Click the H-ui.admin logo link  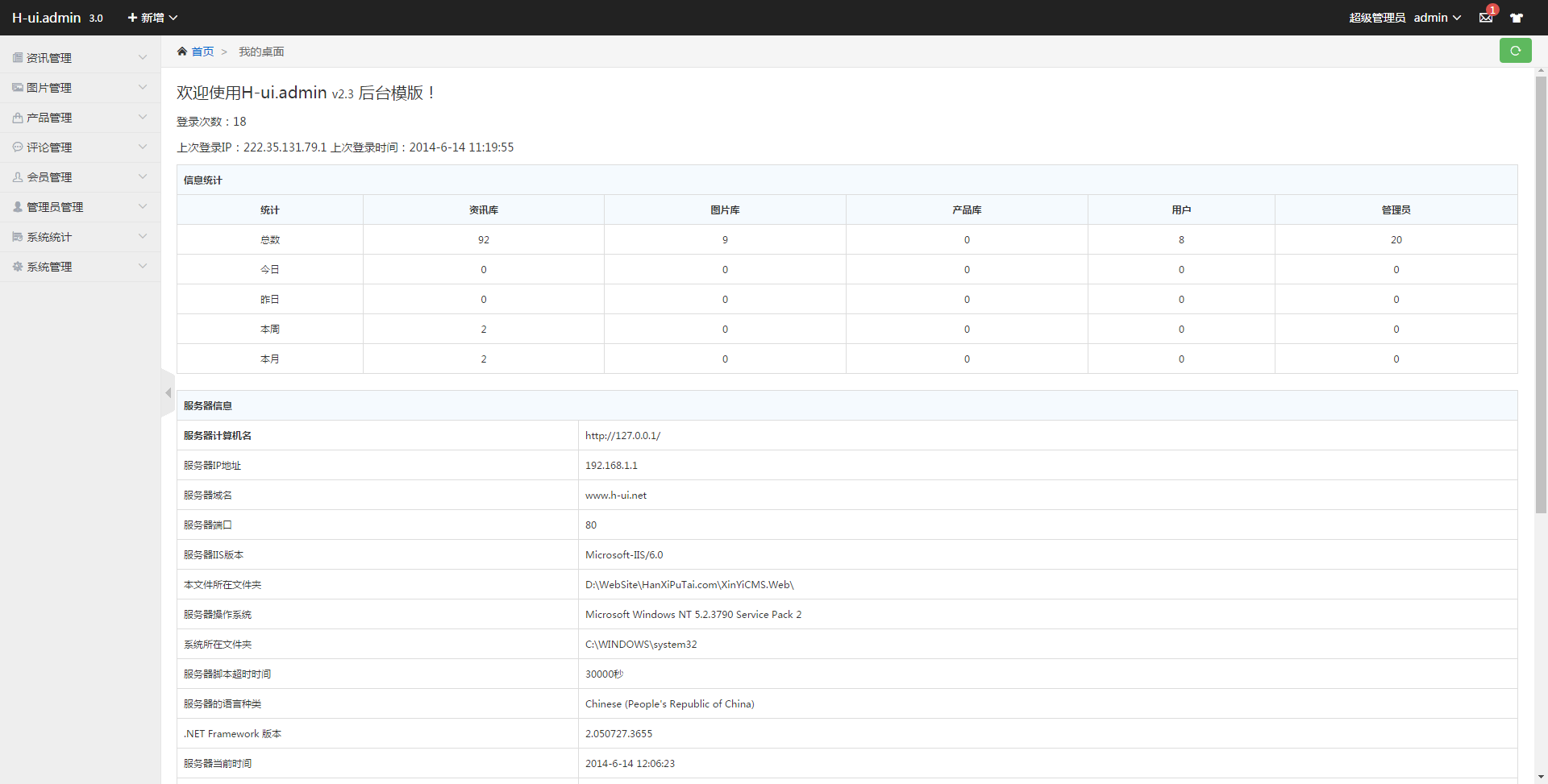(x=47, y=18)
